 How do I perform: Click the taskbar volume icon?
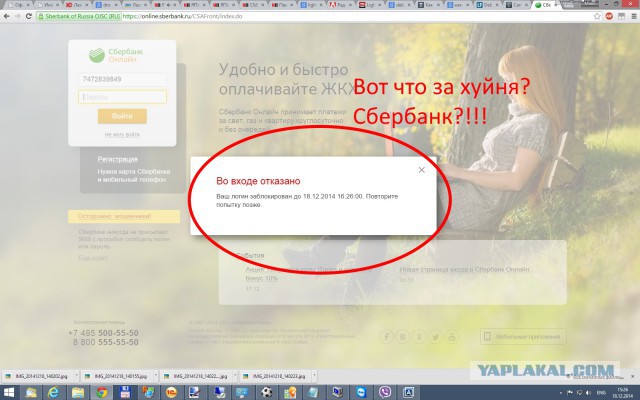click(x=589, y=393)
